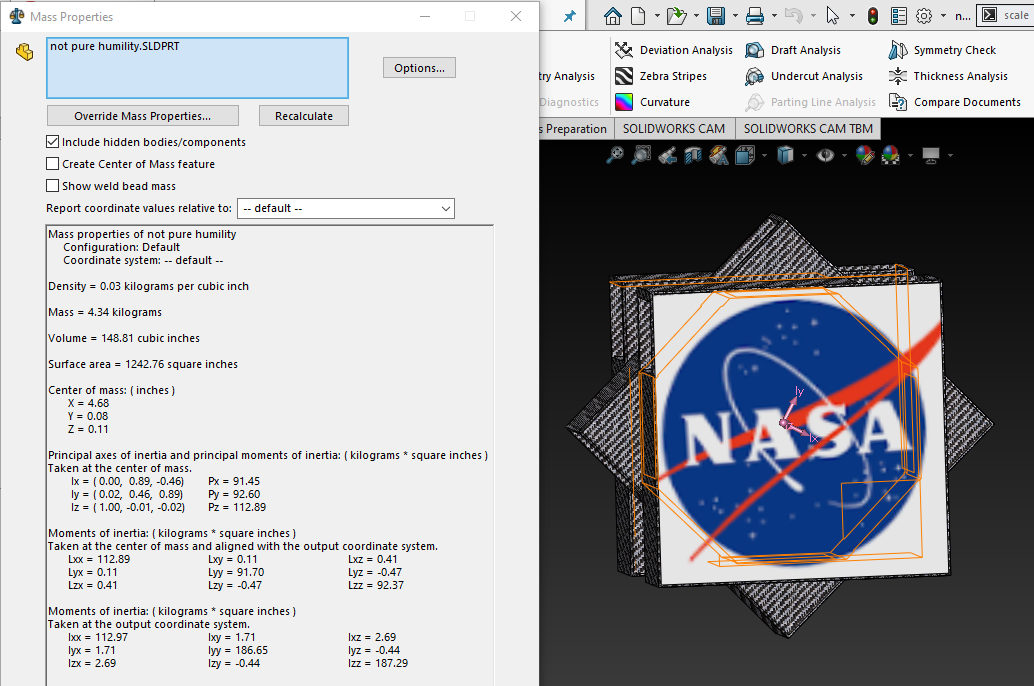Choose the Select cursor tool

pos(832,16)
